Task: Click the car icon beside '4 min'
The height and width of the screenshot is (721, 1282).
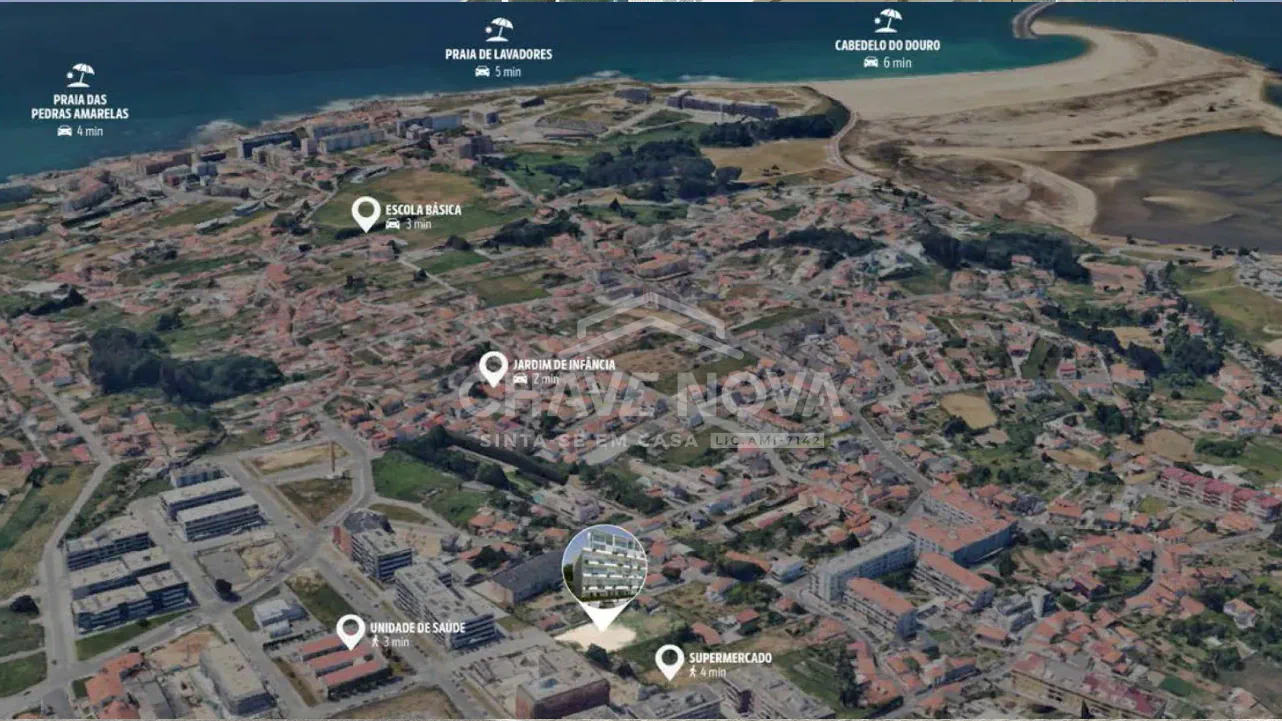Action: [65, 131]
